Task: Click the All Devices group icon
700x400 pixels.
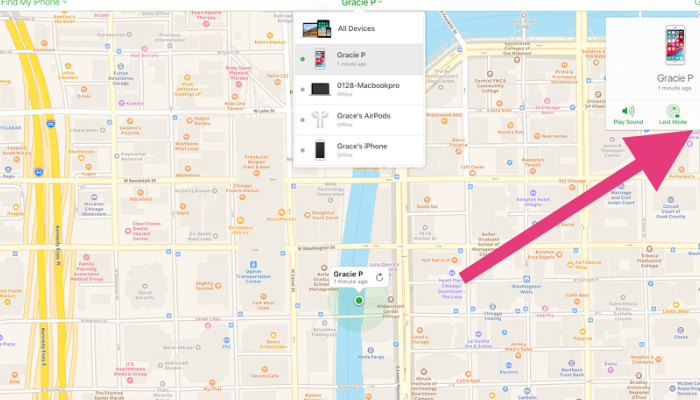Action: pyautogui.click(x=318, y=28)
